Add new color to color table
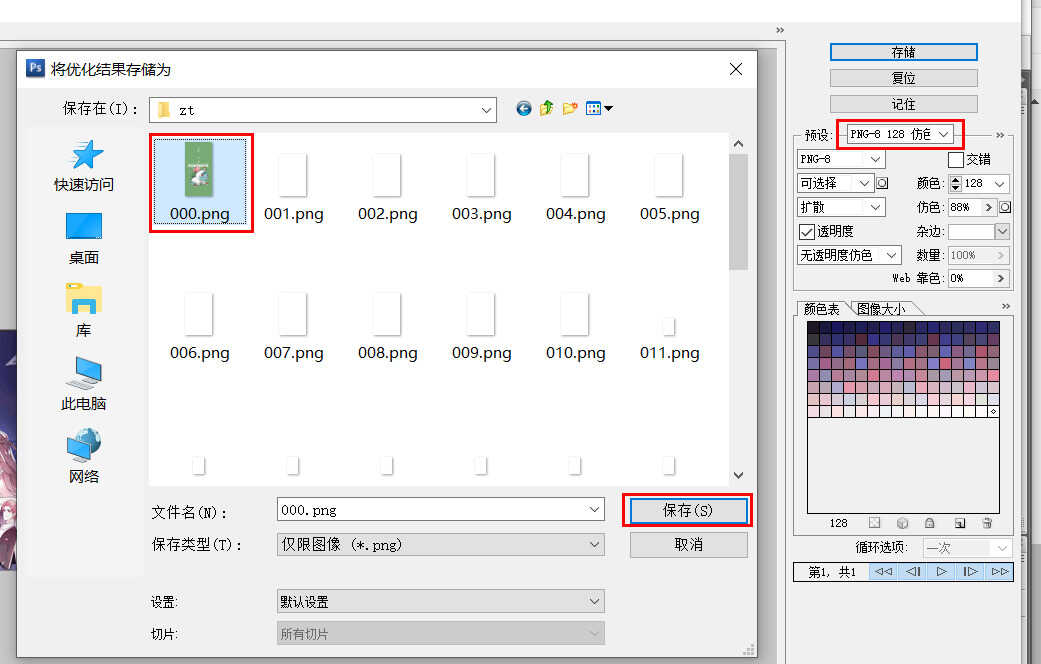This screenshot has width=1041, height=664. tap(959, 523)
